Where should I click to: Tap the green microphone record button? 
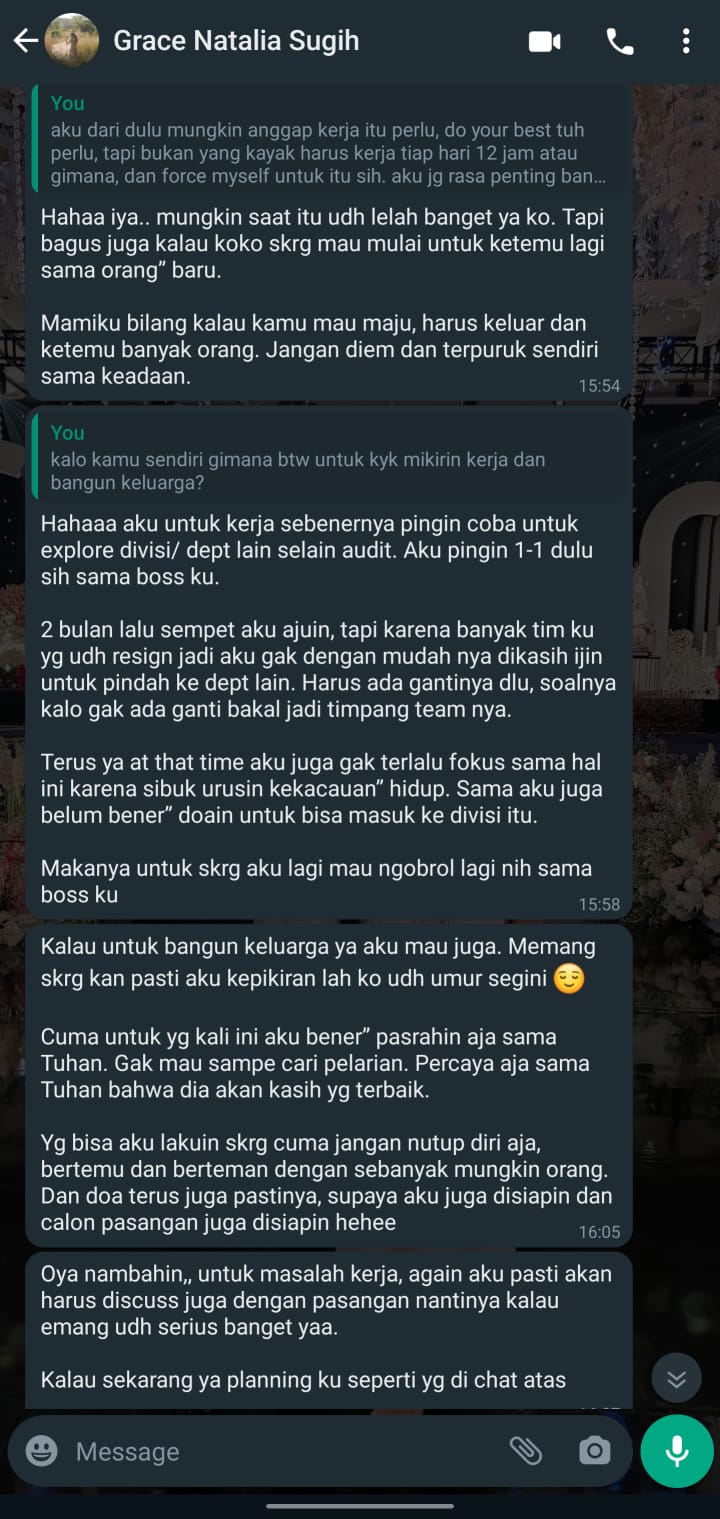click(x=677, y=1451)
